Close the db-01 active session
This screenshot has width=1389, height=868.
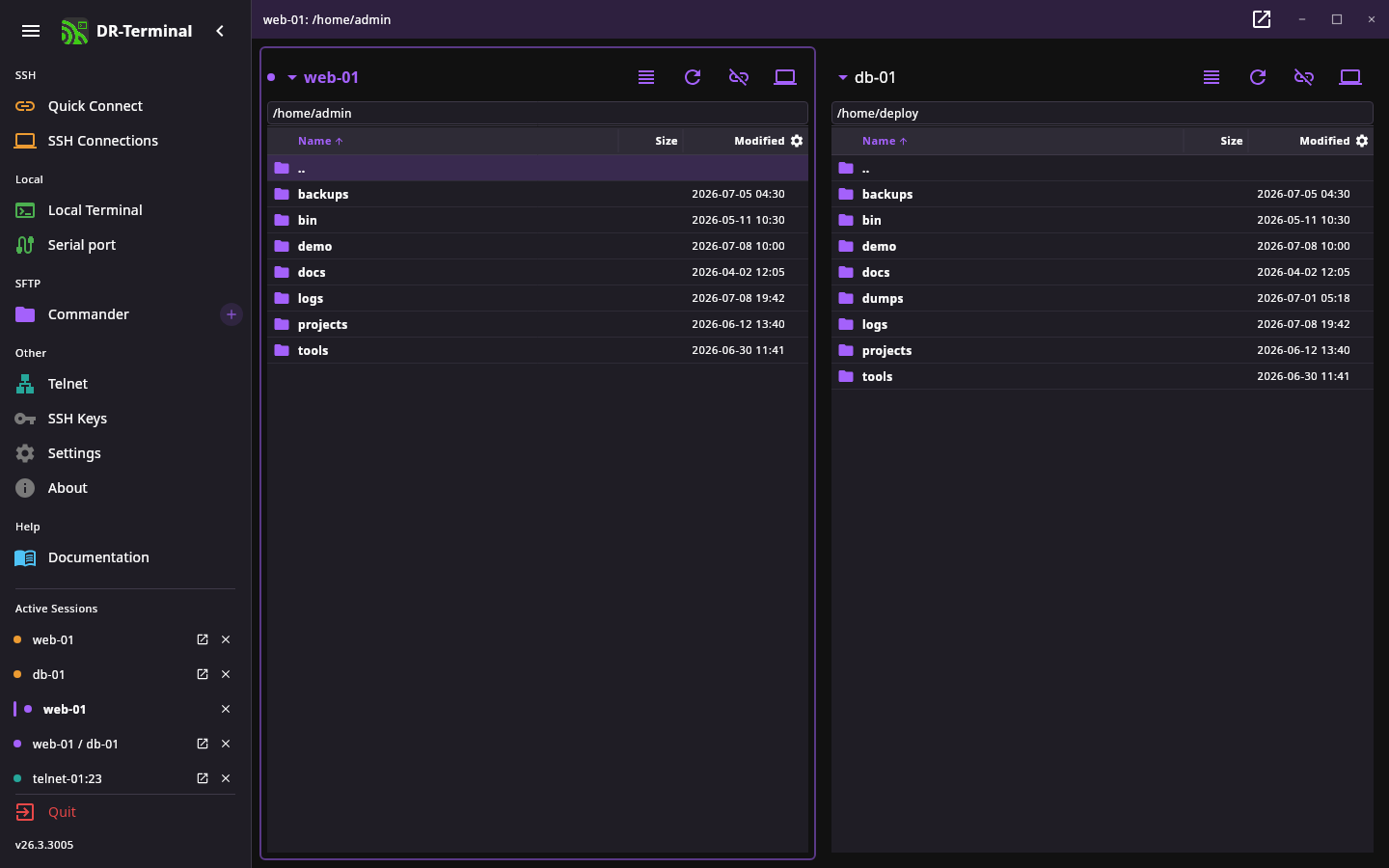(x=226, y=674)
